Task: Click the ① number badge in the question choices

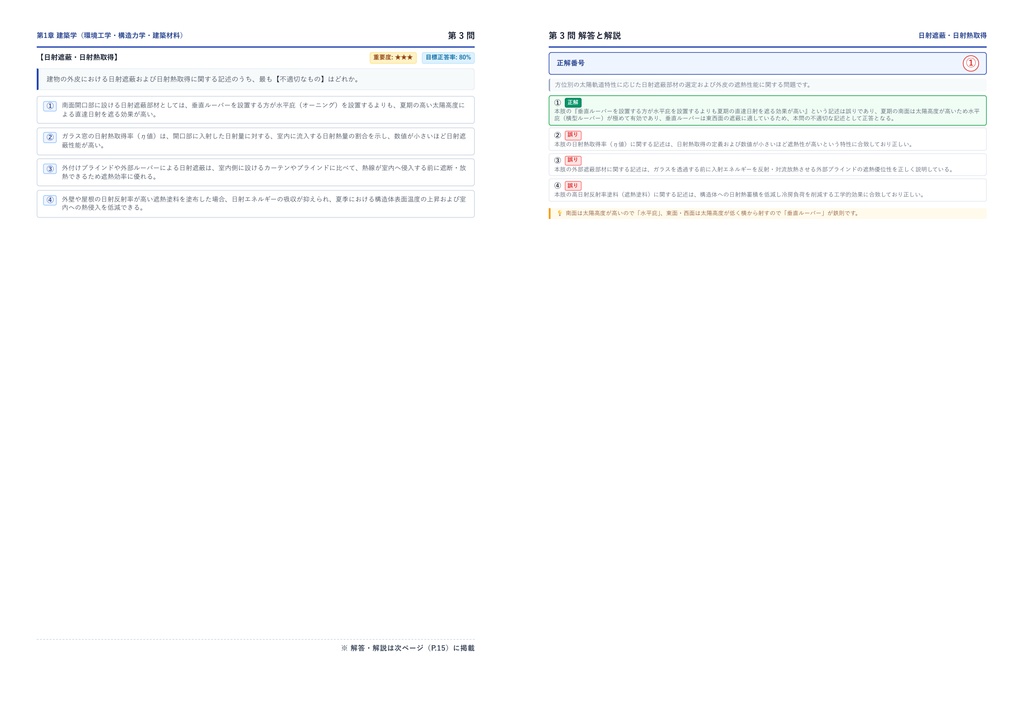Action: tap(50, 106)
